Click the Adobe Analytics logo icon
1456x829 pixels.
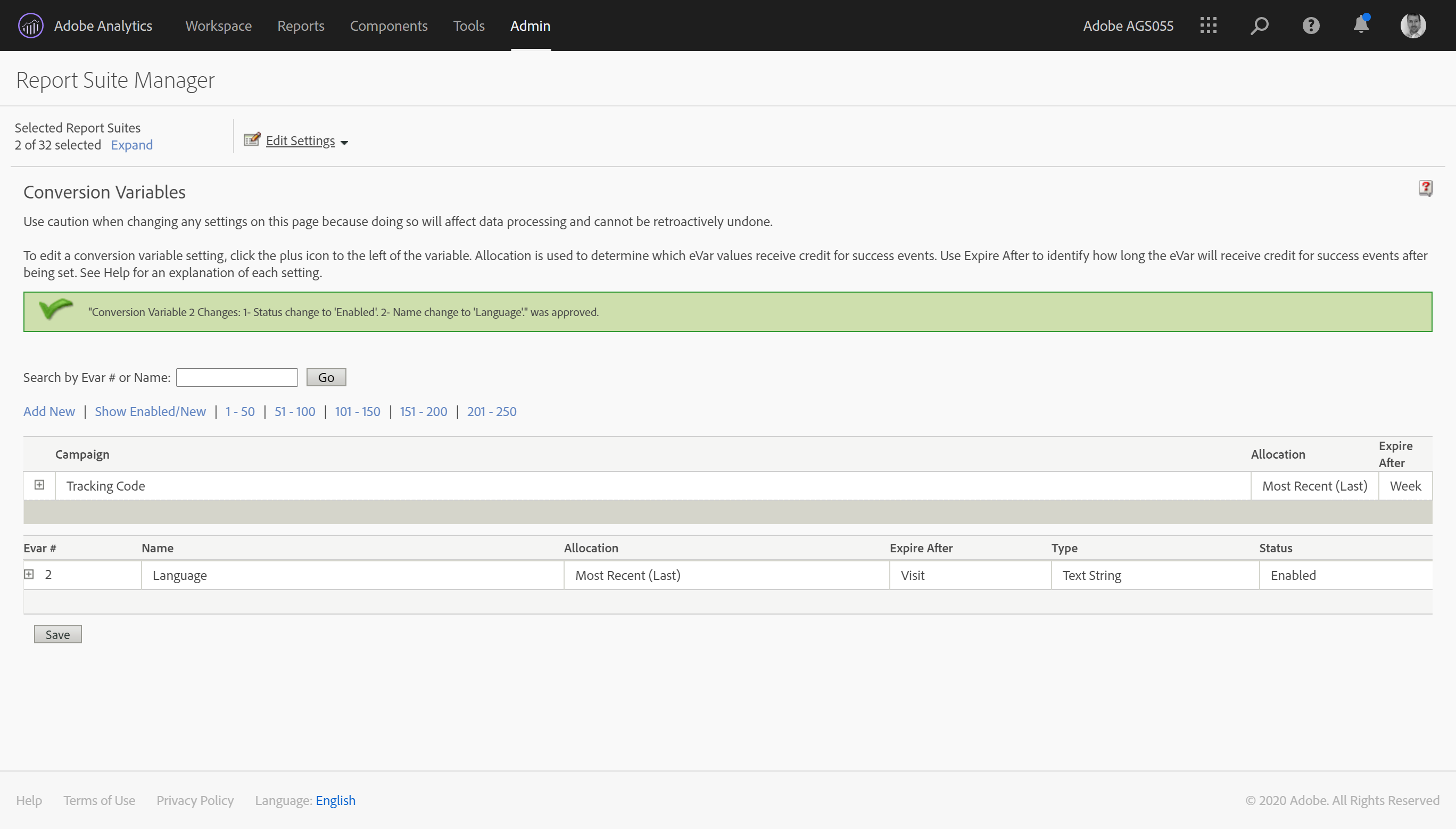[30, 26]
